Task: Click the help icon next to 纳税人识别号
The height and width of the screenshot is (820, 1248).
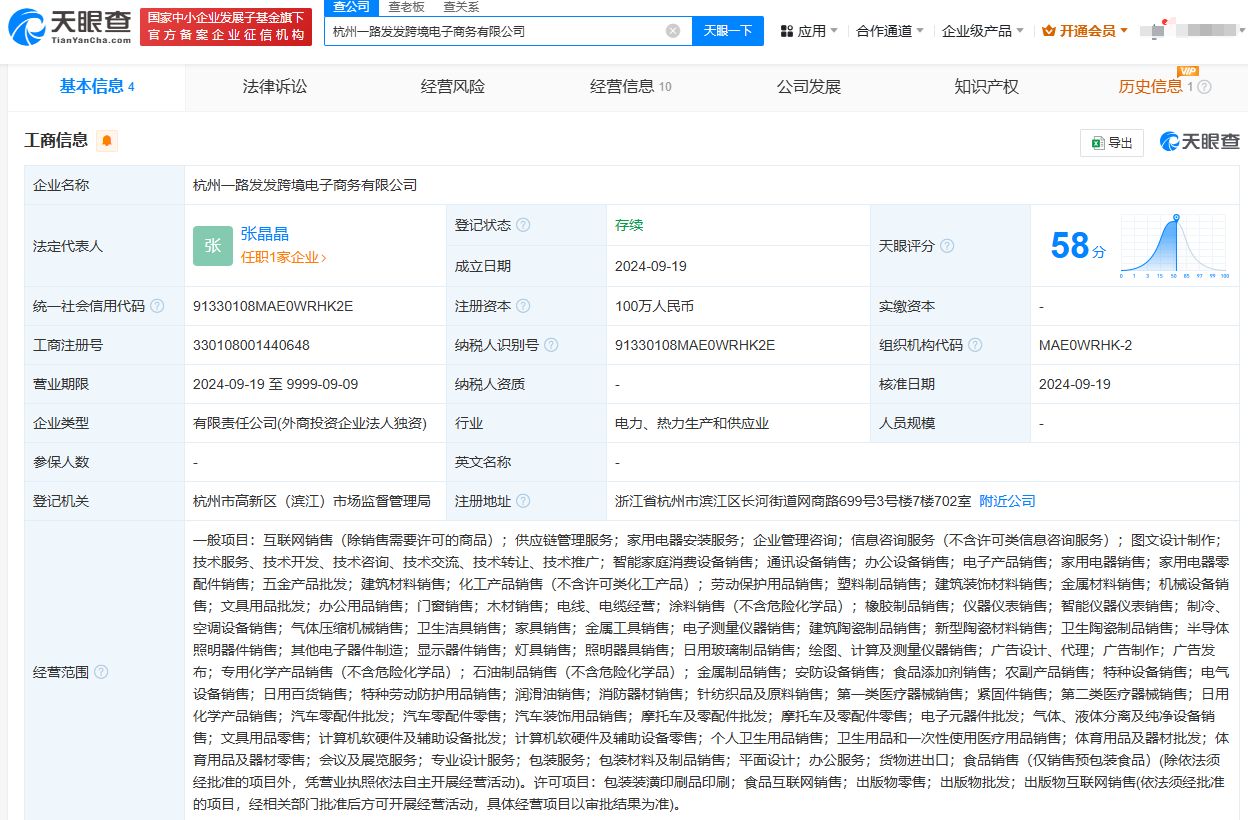Action: pos(551,345)
